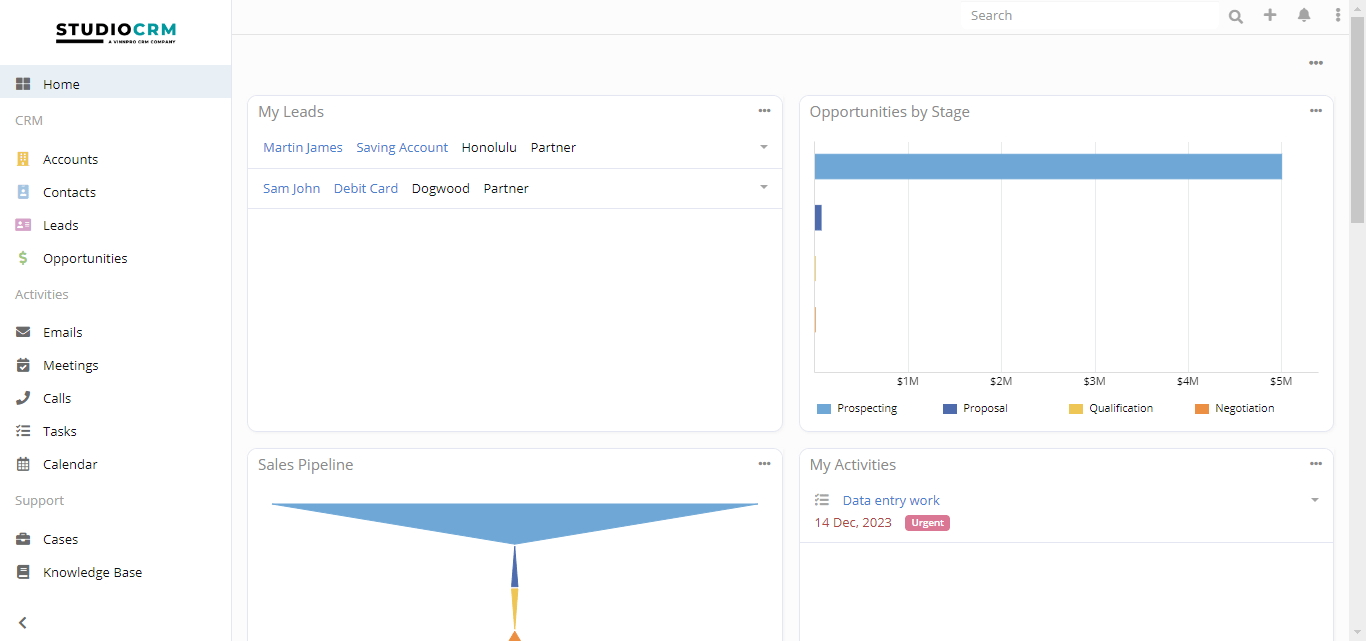Open the vertical dots user menu

click(x=1338, y=15)
